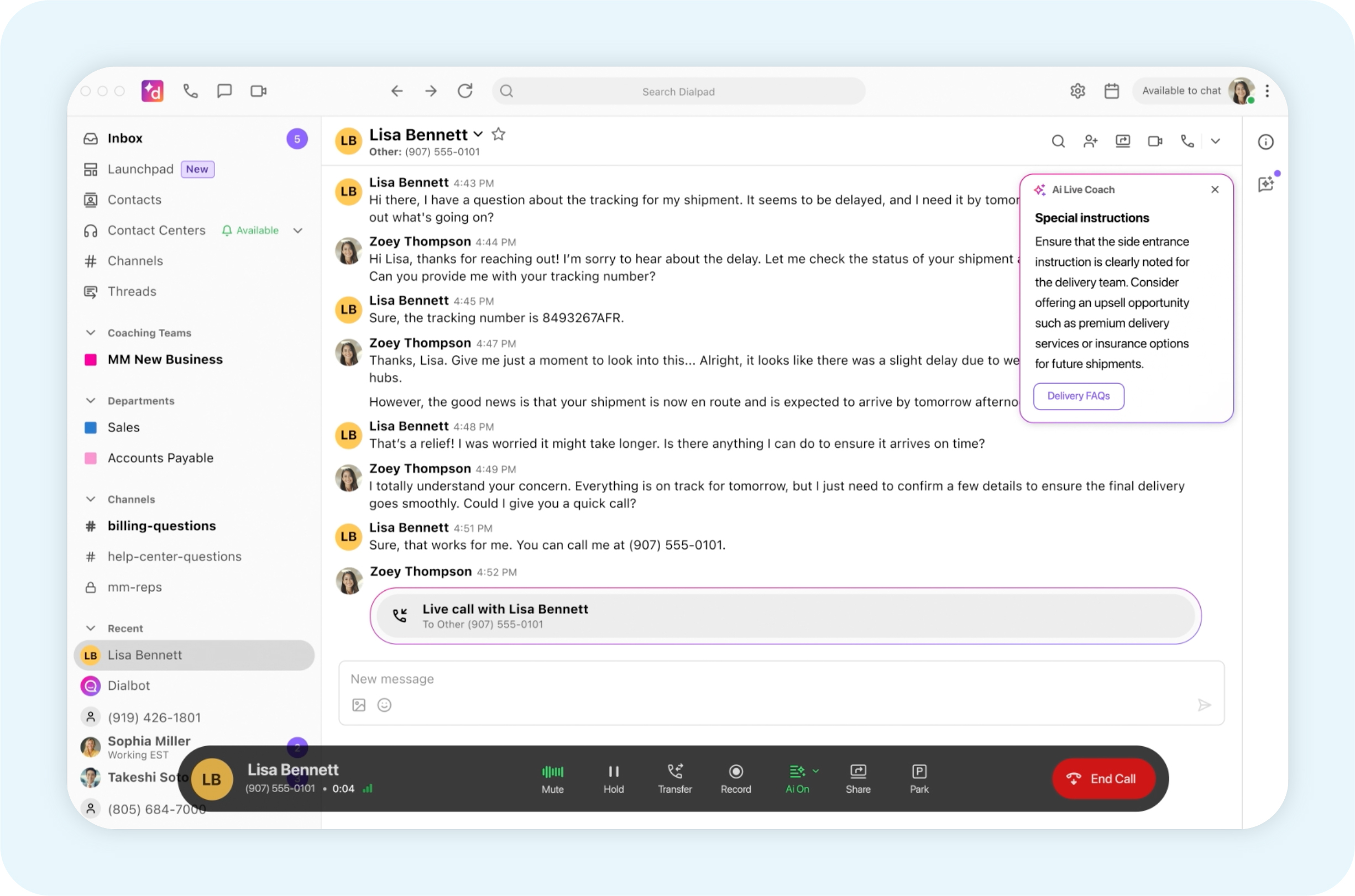1355x896 pixels.
Task: Star Lisa Bennett as favorite
Action: pyautogui.click(x=498, y=134)
